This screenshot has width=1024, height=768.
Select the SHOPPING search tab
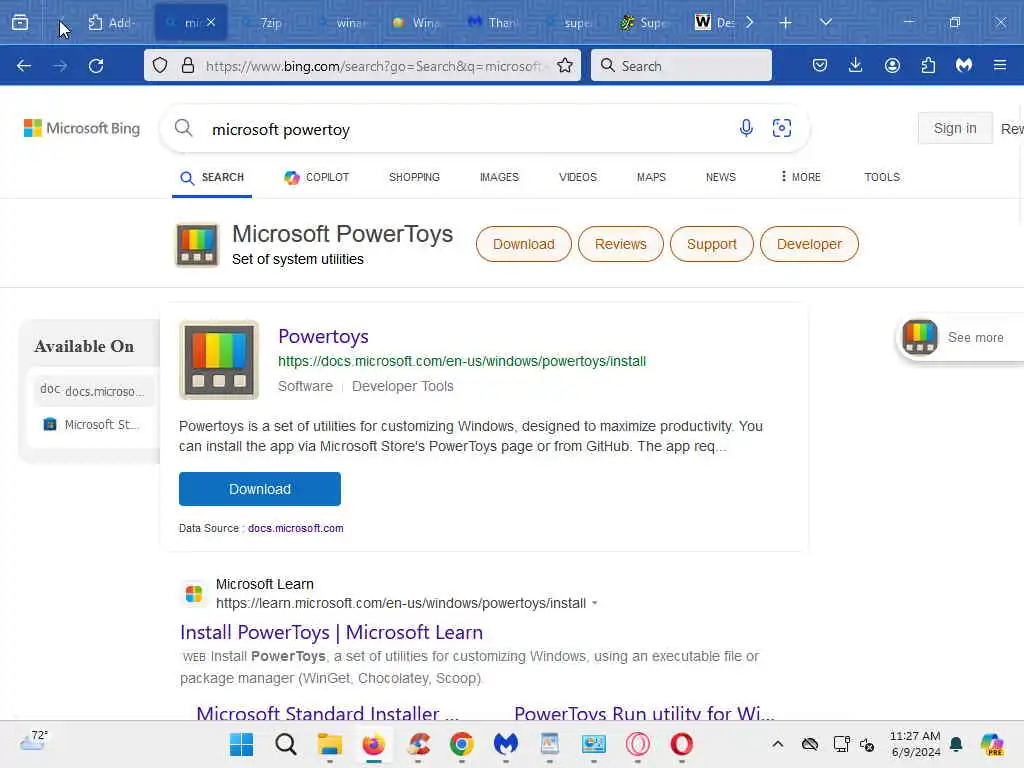pos(414,177)
